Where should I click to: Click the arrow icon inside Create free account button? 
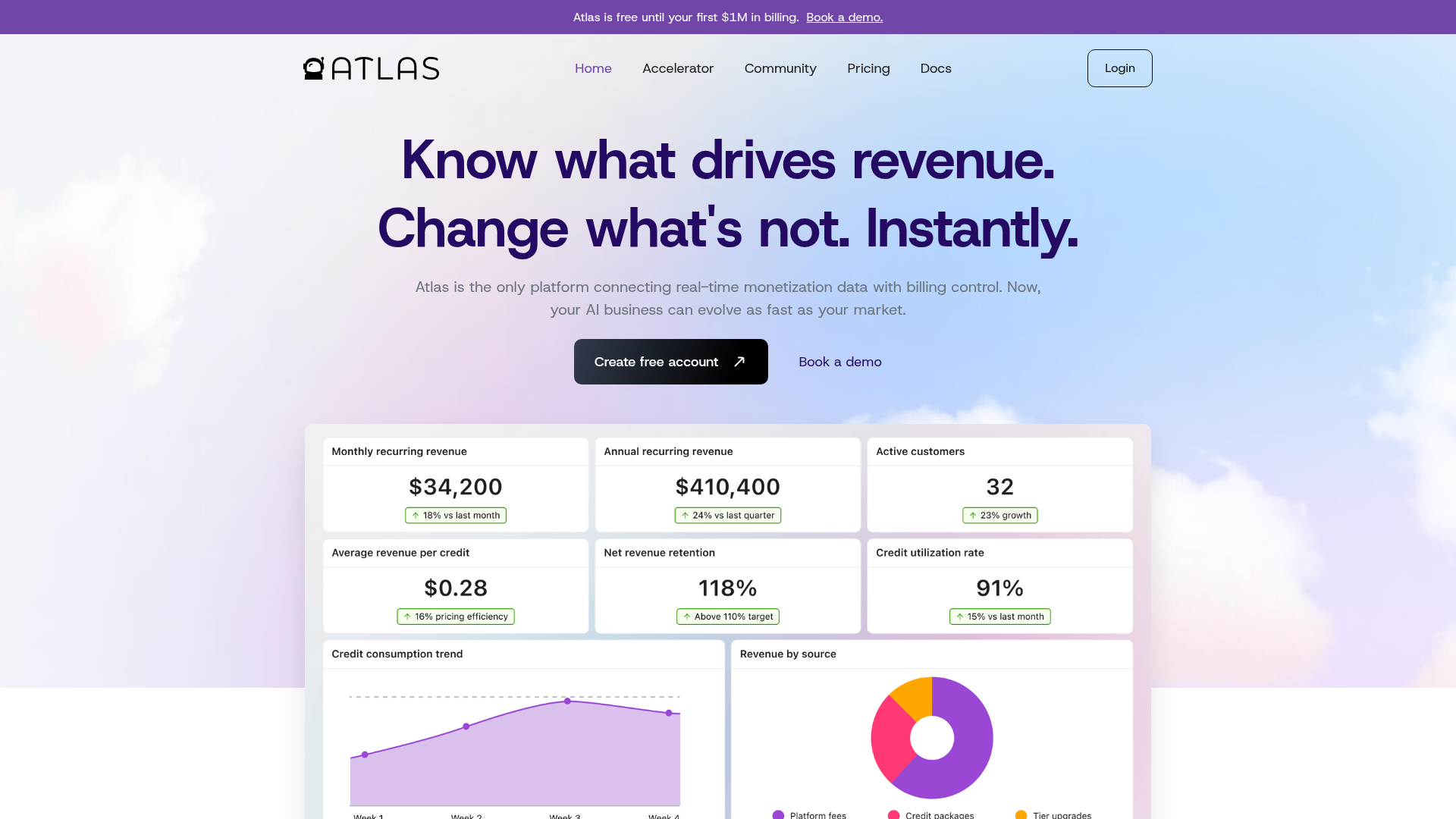click(739, 362)
